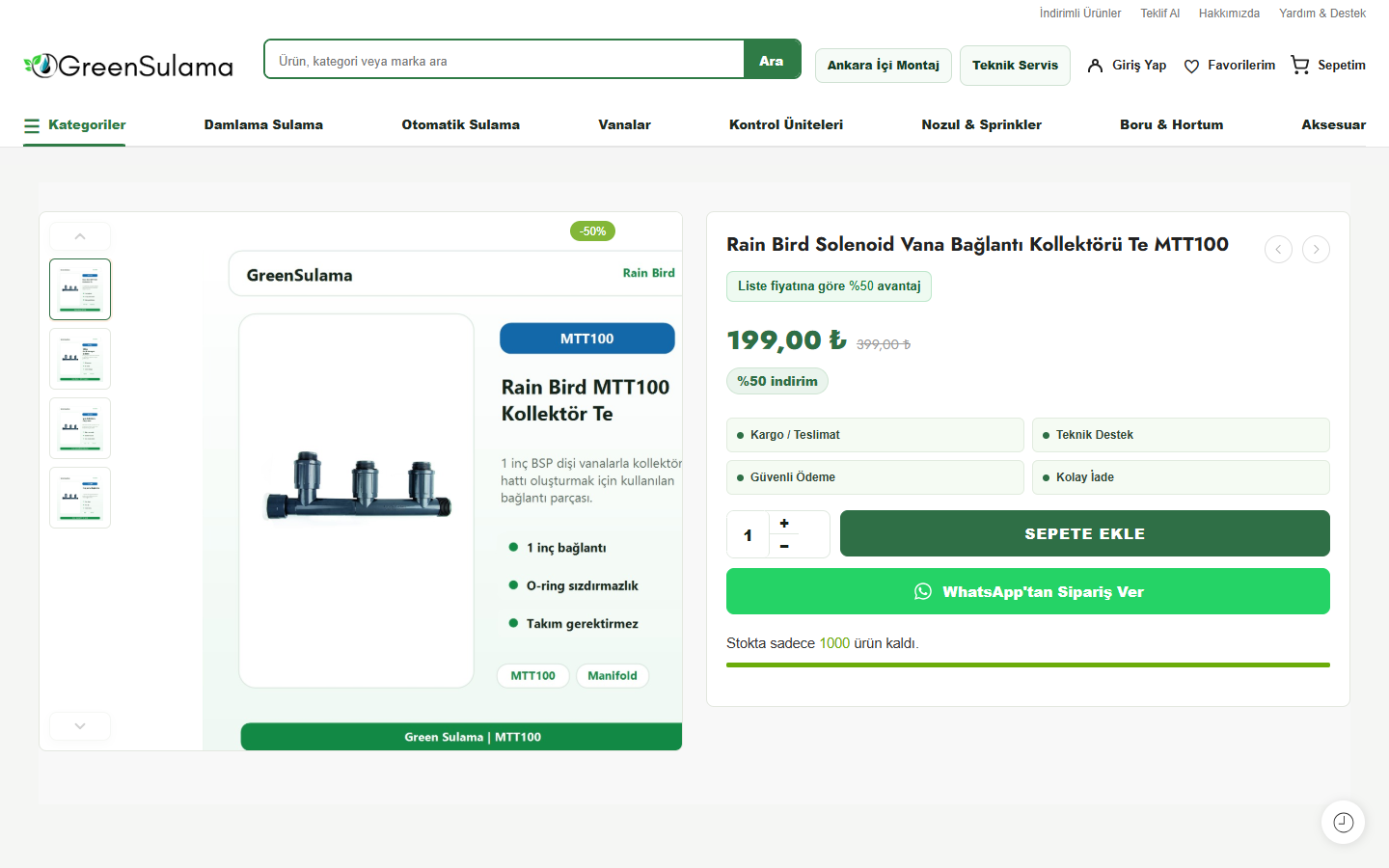Order via WhatsApp'tan Sipariş Ver
Viewport: 1389px width, 868px height.
[1028, 591]
